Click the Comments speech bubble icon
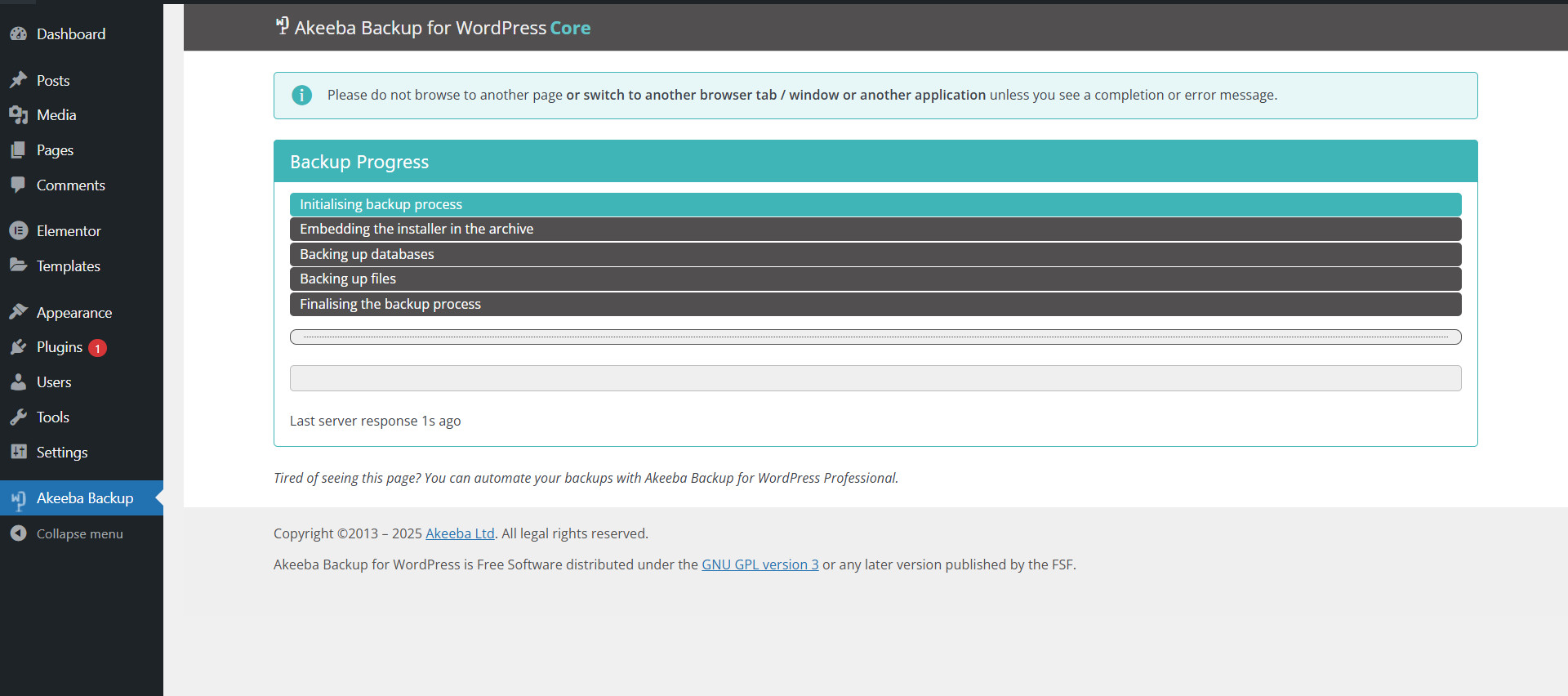Screen dimensions: 1568x696 [x=18, y=185]
